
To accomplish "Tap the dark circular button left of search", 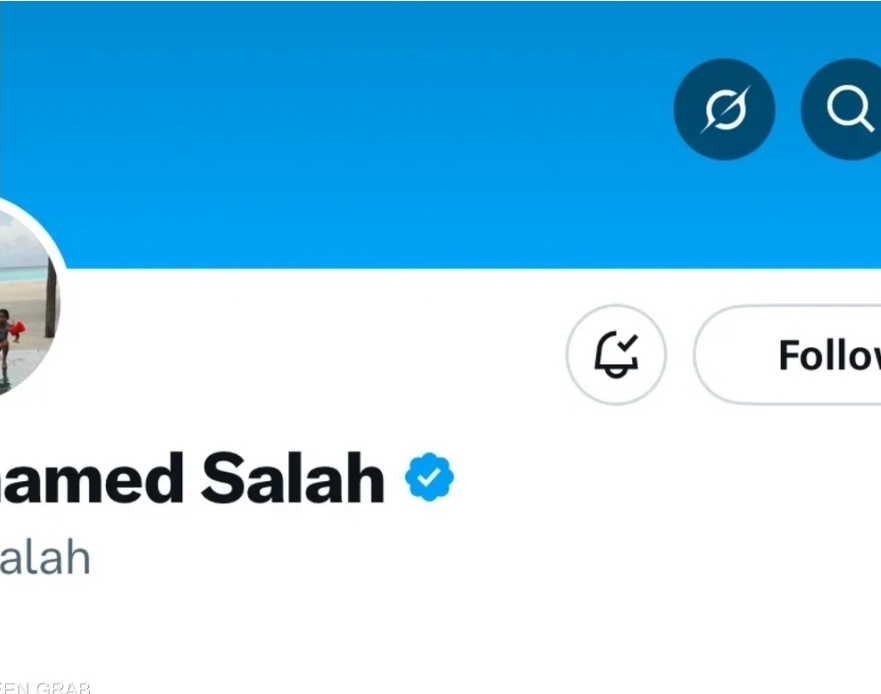I will click(x=724, y=109).
